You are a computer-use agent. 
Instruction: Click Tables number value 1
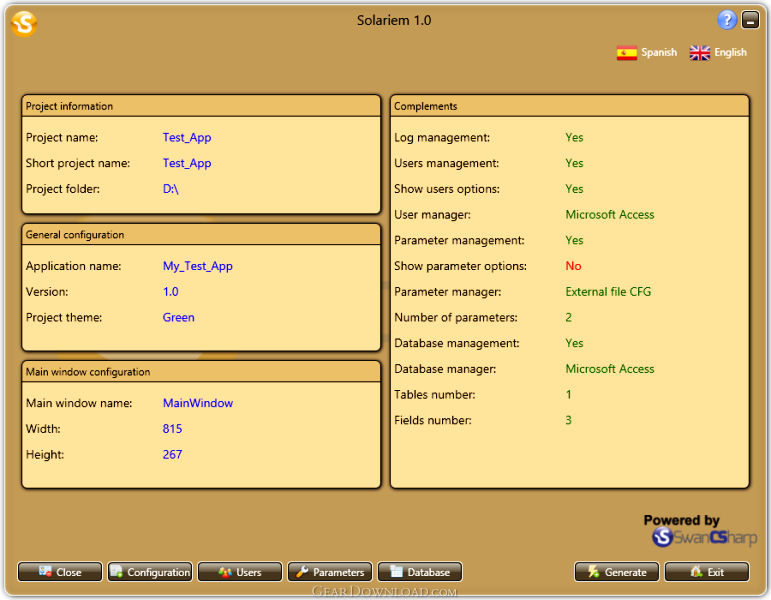[x=568, y=394]
